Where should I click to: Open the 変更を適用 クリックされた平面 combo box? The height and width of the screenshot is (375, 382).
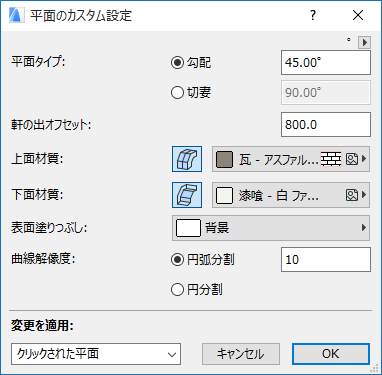[96, 354]
